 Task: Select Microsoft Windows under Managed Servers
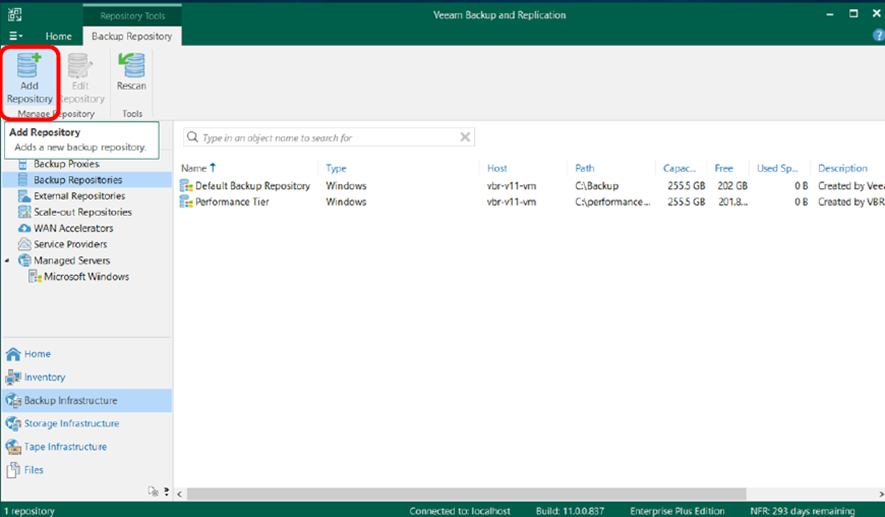click(x=86, y=277)
